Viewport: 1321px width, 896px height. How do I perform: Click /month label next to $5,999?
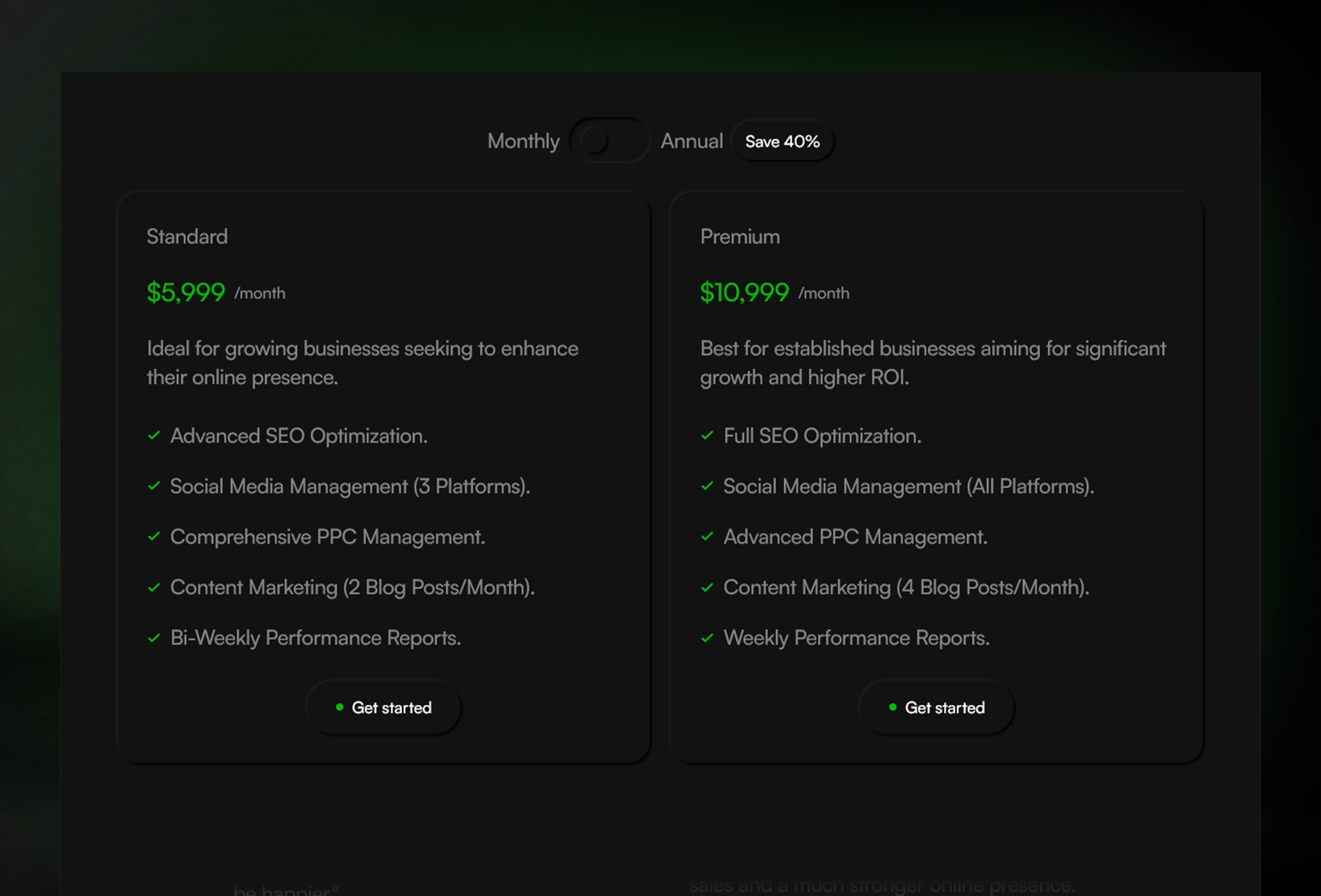point(260,293)
